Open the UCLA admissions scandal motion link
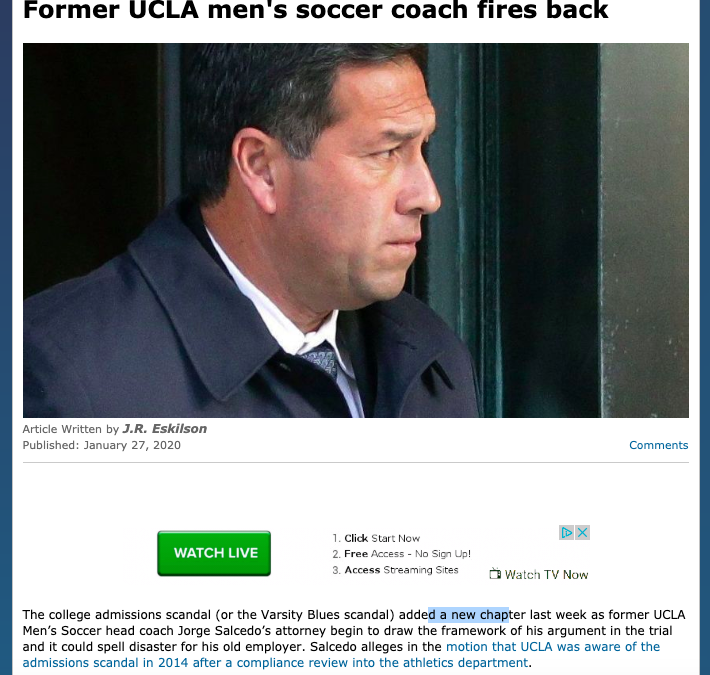This screenshot has height=675, width=710. click(553, 647)
